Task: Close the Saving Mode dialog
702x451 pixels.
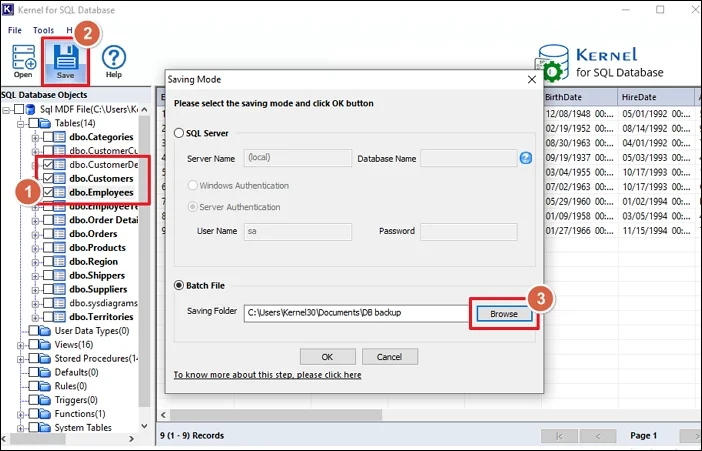Action: (530, 79)
